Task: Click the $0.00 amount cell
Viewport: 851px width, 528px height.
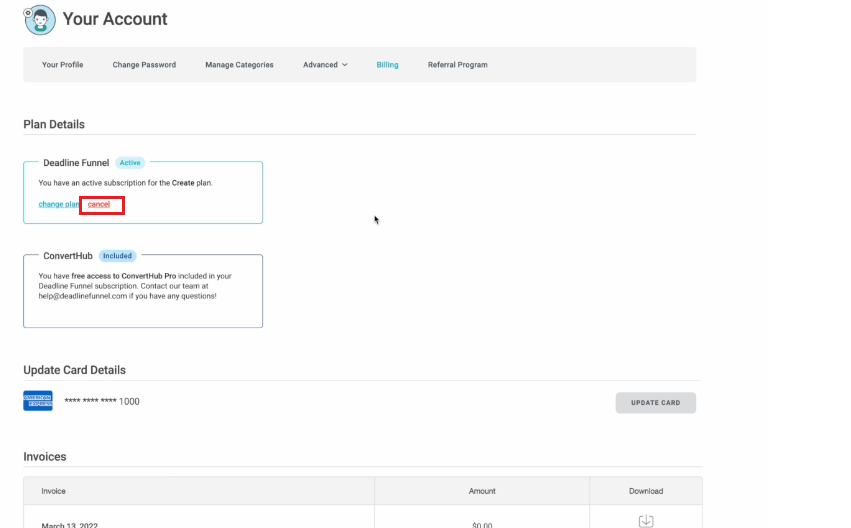Action: coord(482,525)
